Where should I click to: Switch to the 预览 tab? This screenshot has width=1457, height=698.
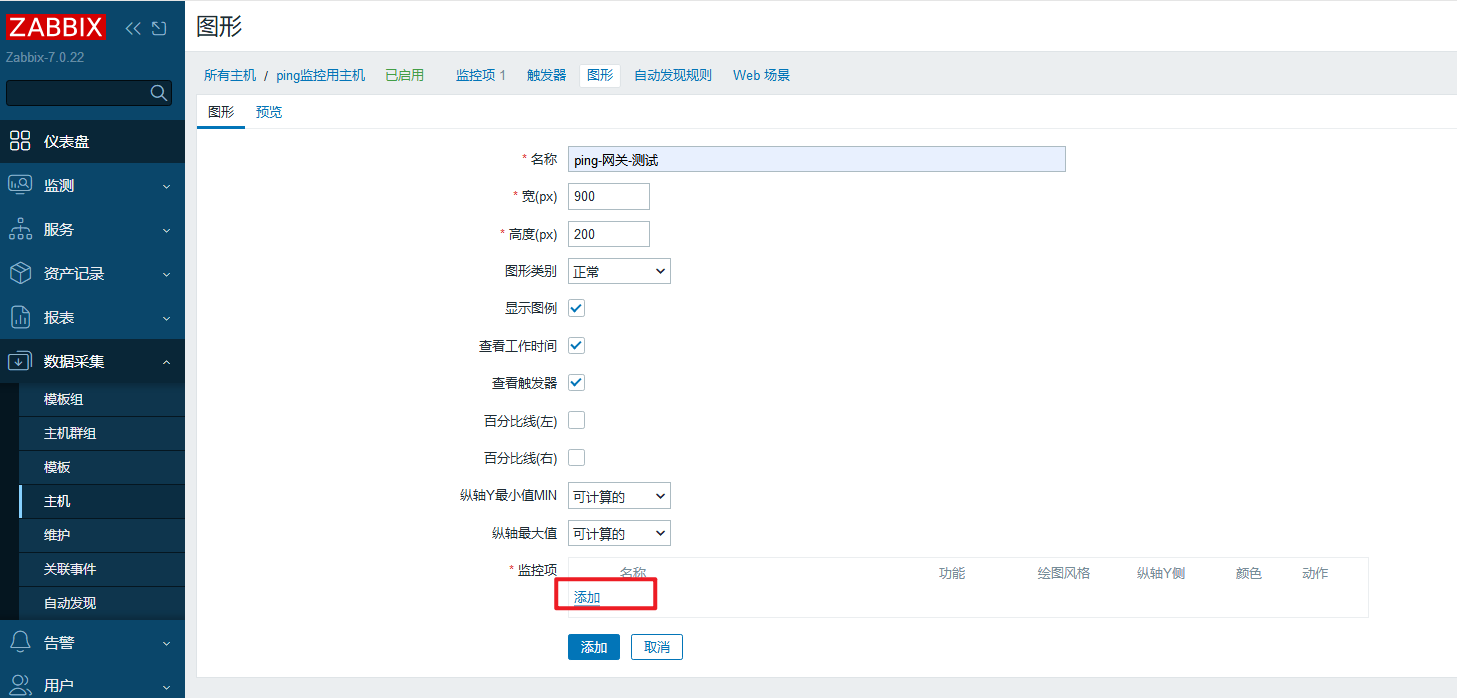tap(269, 112)
